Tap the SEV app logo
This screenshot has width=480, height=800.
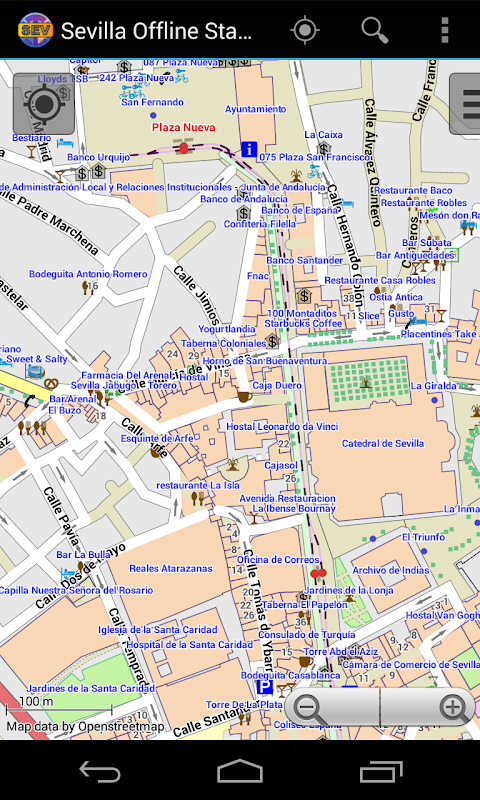34,30
